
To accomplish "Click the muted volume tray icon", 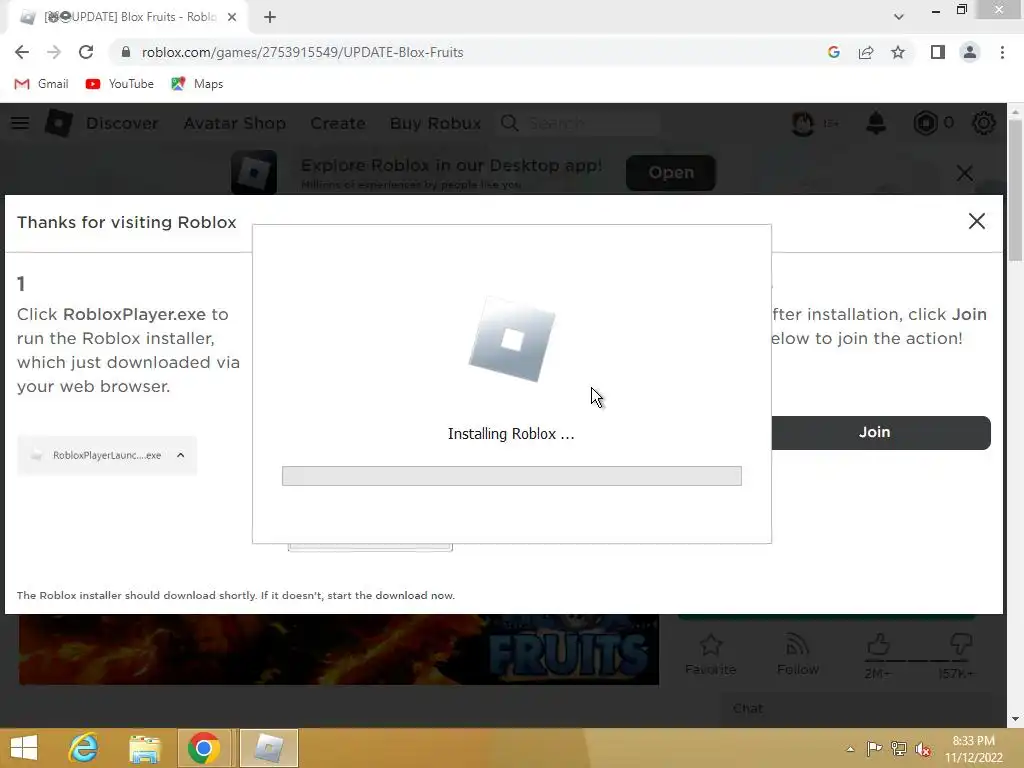I will tap(923, 749).
